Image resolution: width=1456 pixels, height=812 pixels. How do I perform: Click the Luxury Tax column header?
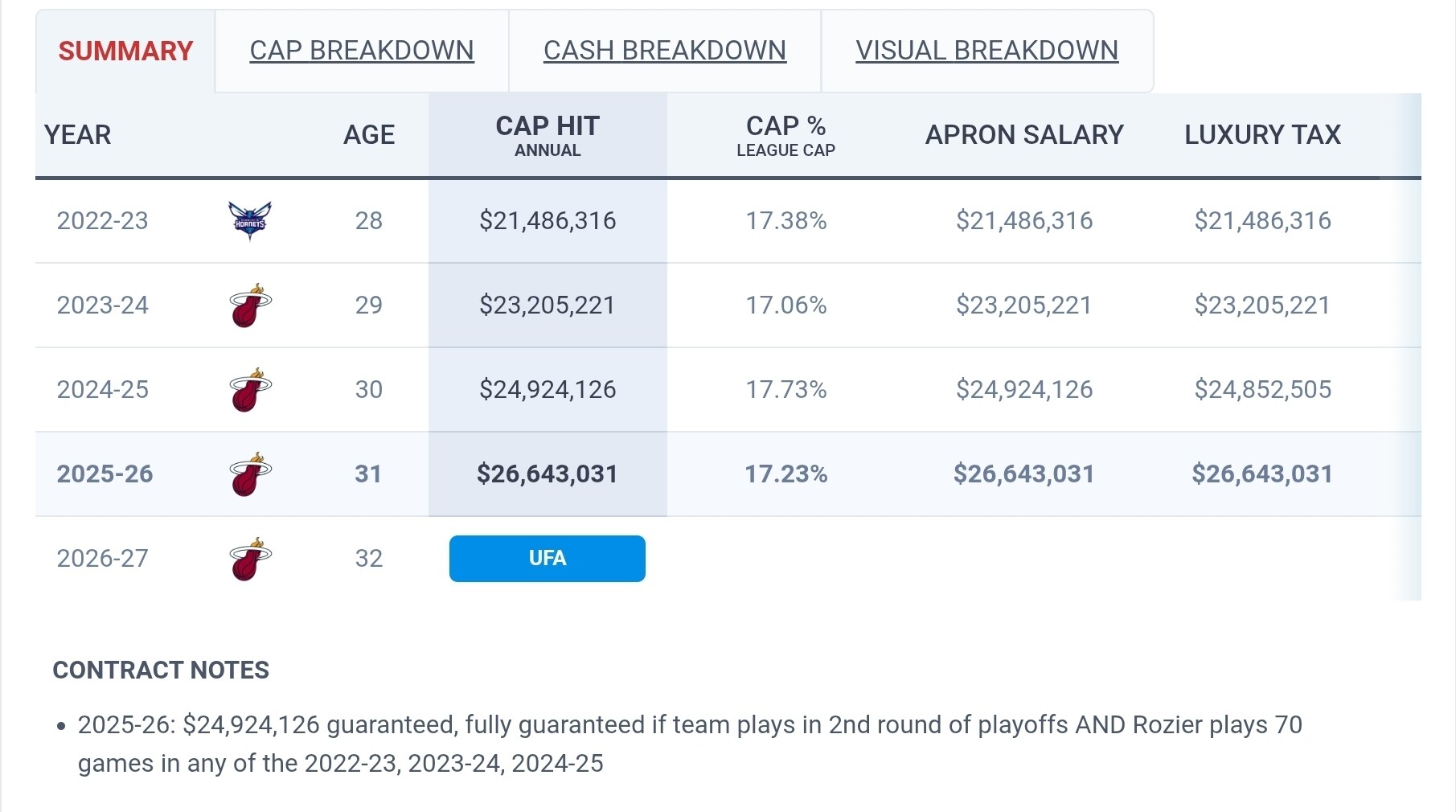[x=1262, y=135]
